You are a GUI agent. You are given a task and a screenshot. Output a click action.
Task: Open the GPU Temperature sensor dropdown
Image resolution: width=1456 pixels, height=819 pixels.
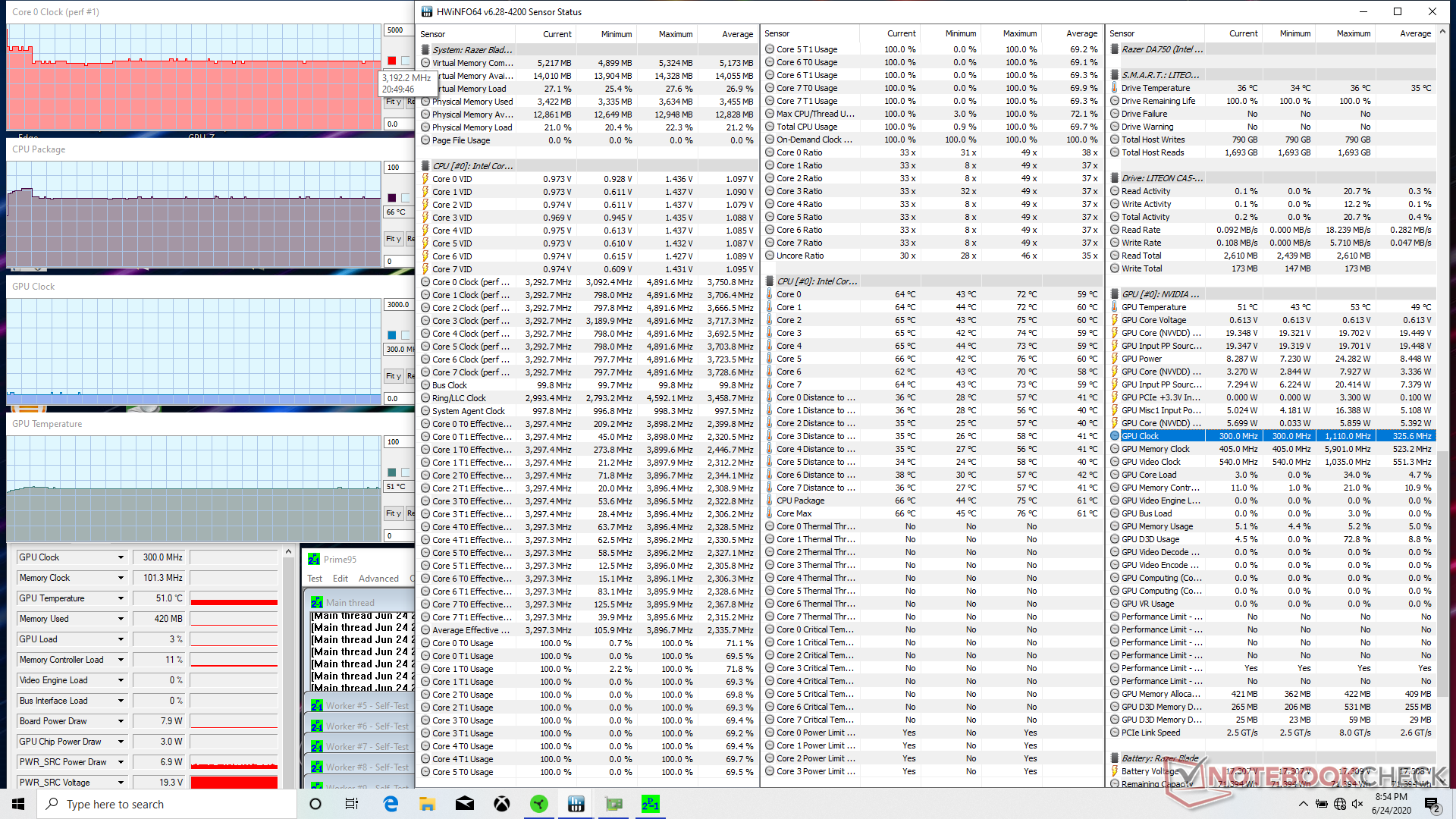pyautogui.click(x=121, y=598)
